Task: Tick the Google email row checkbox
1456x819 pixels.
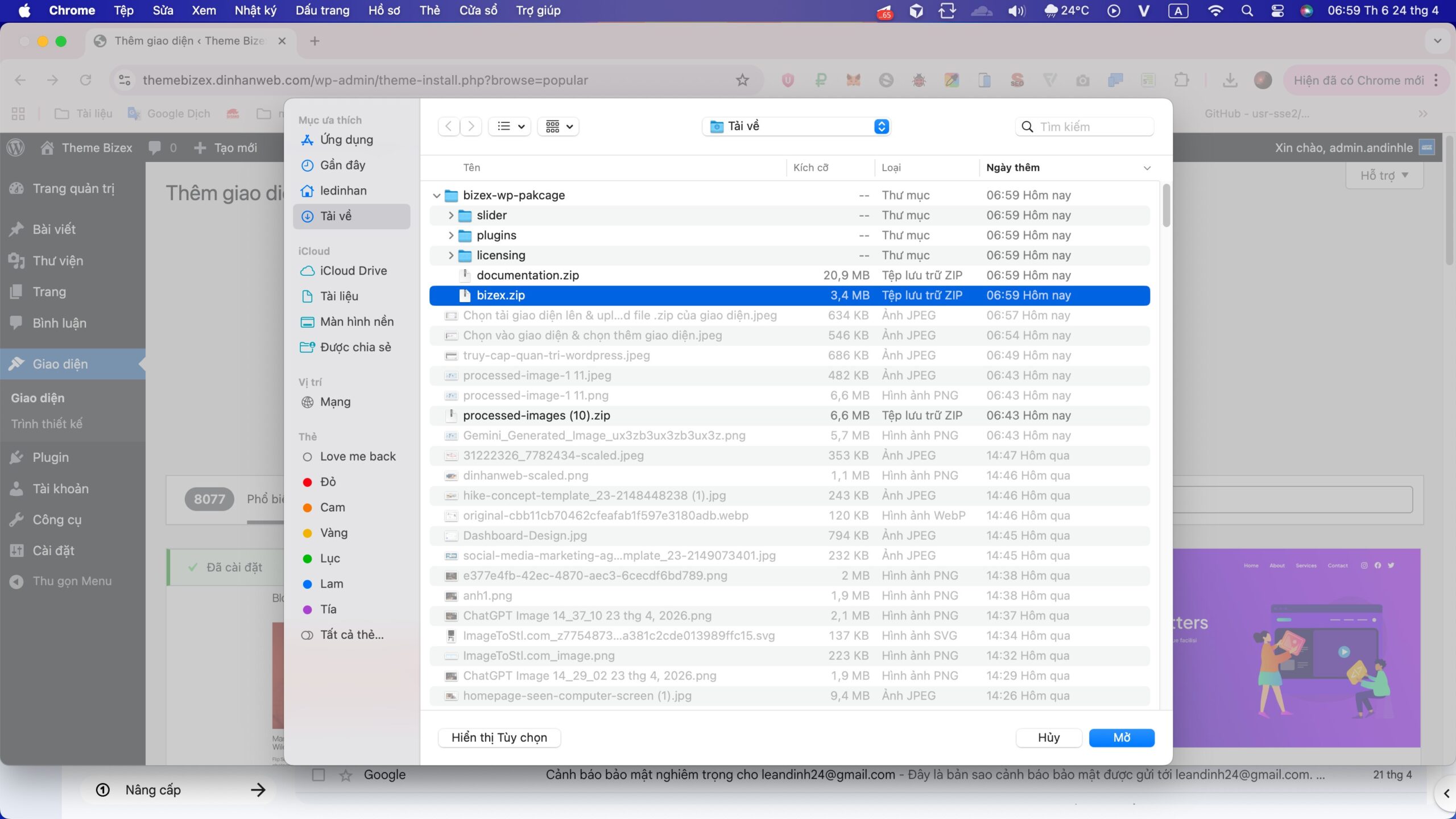Action: pos(318,775)
